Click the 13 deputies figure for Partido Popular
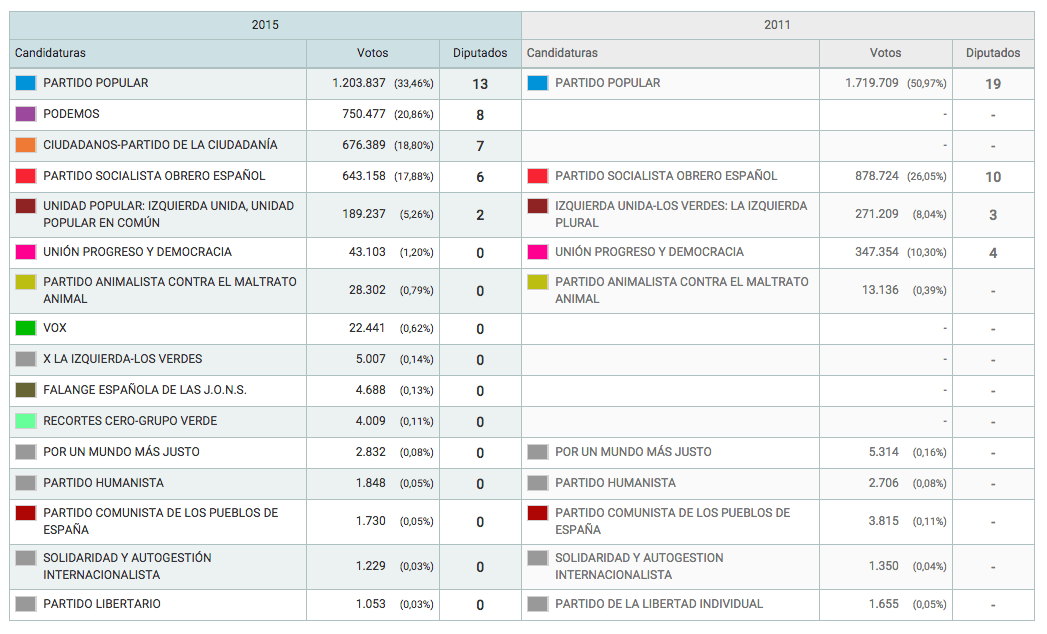This screenshot has width=1047, height=634. pos(480,84)
